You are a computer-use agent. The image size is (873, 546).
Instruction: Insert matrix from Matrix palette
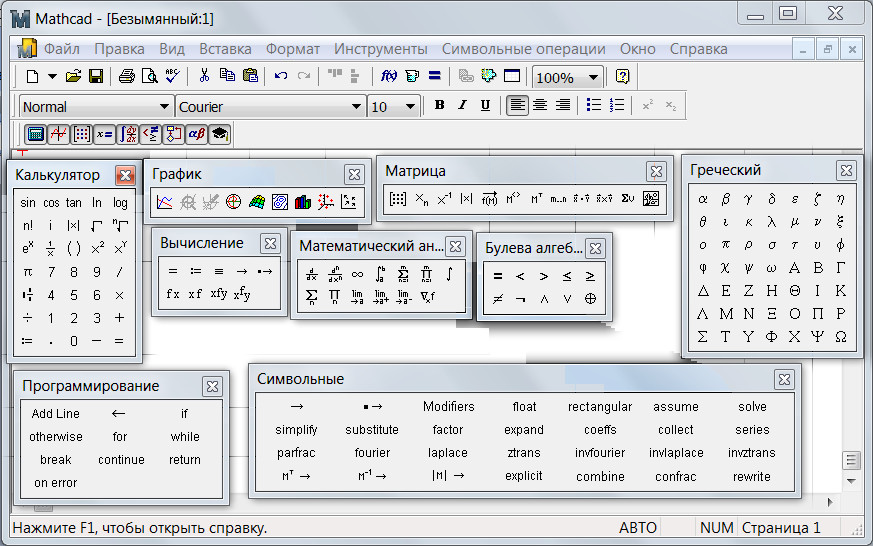(398, 199)
